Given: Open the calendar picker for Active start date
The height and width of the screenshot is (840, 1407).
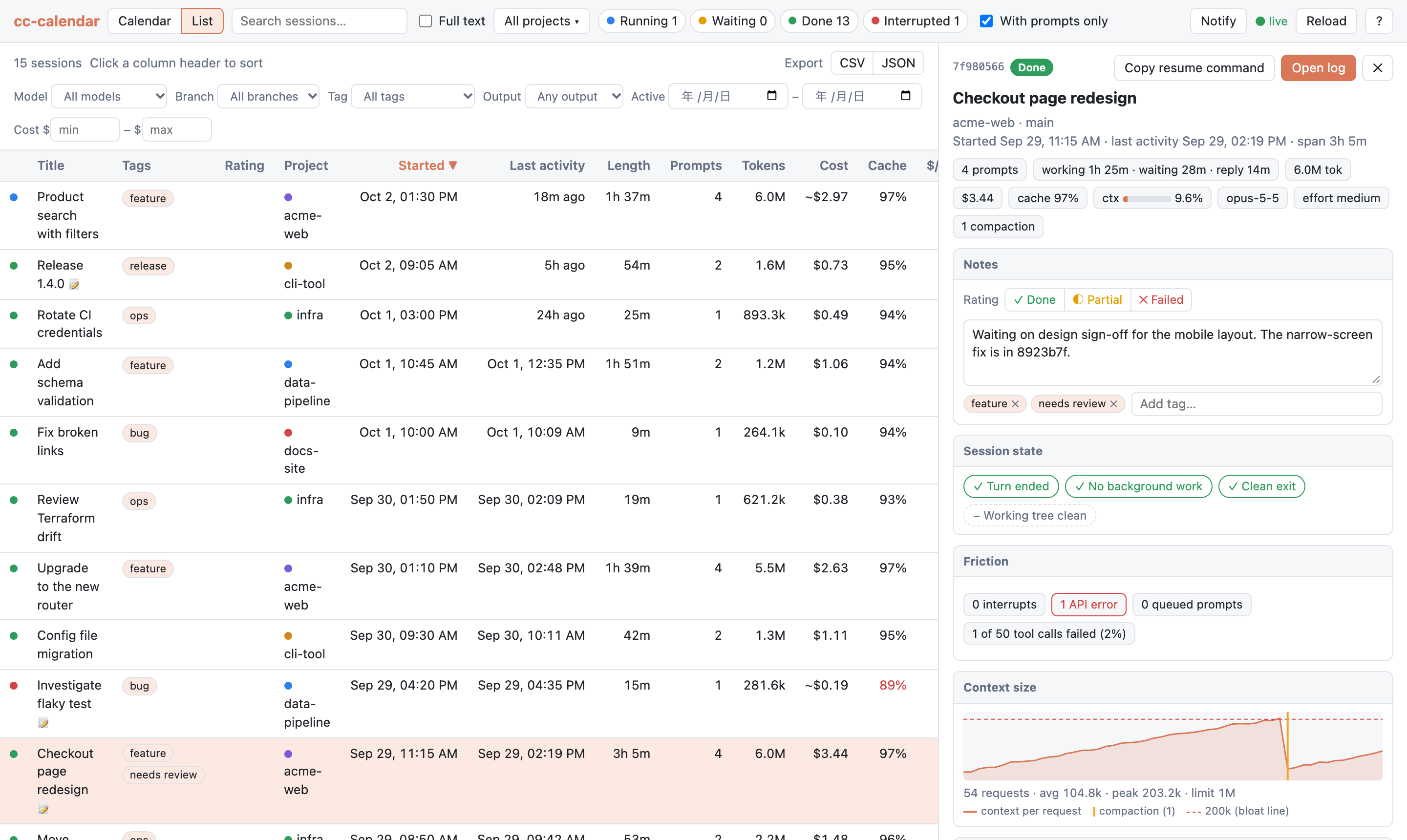Looking at the screenshot, I should click(771, 96).
